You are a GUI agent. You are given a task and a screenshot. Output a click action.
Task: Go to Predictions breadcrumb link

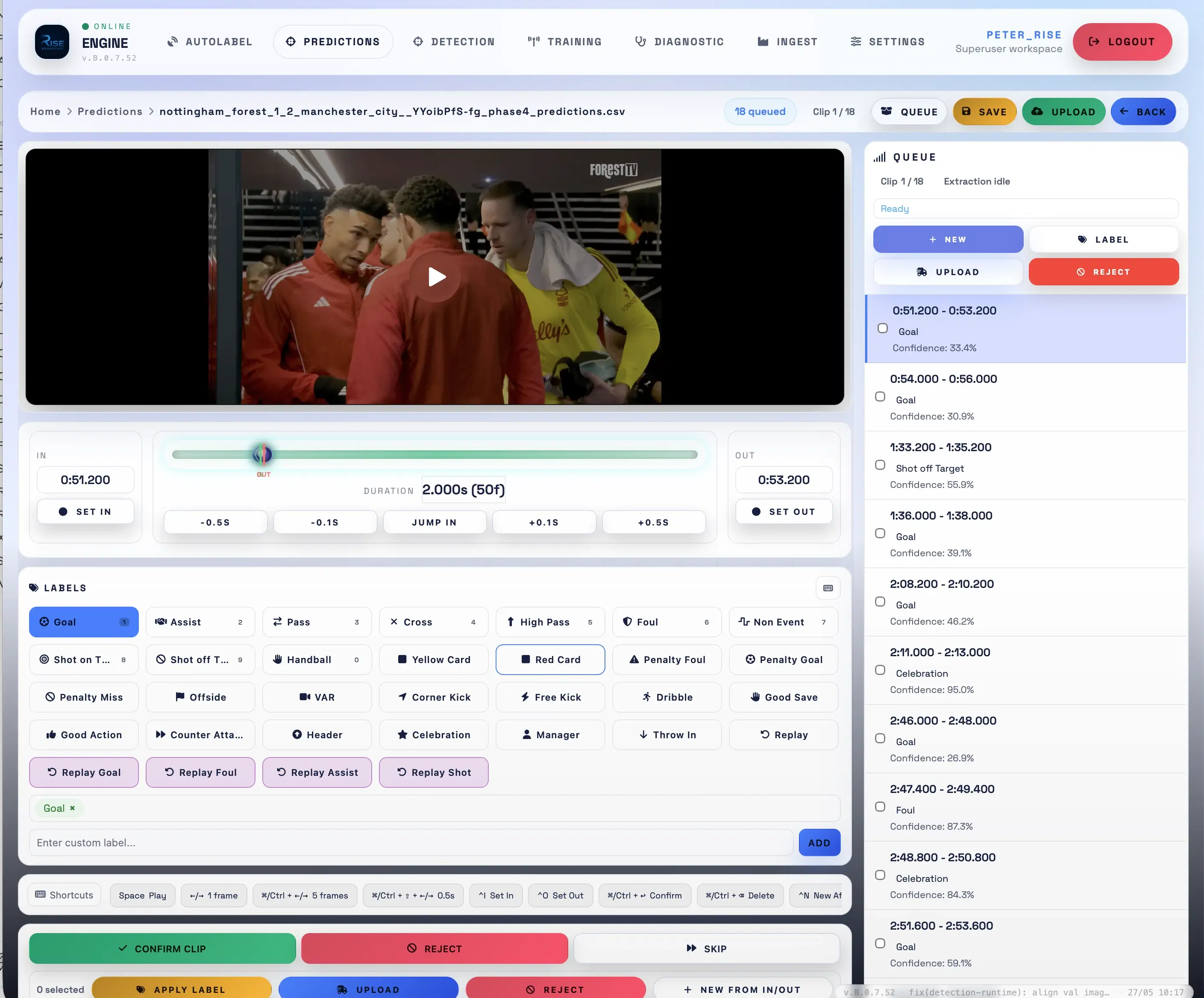tap(110, 111)
